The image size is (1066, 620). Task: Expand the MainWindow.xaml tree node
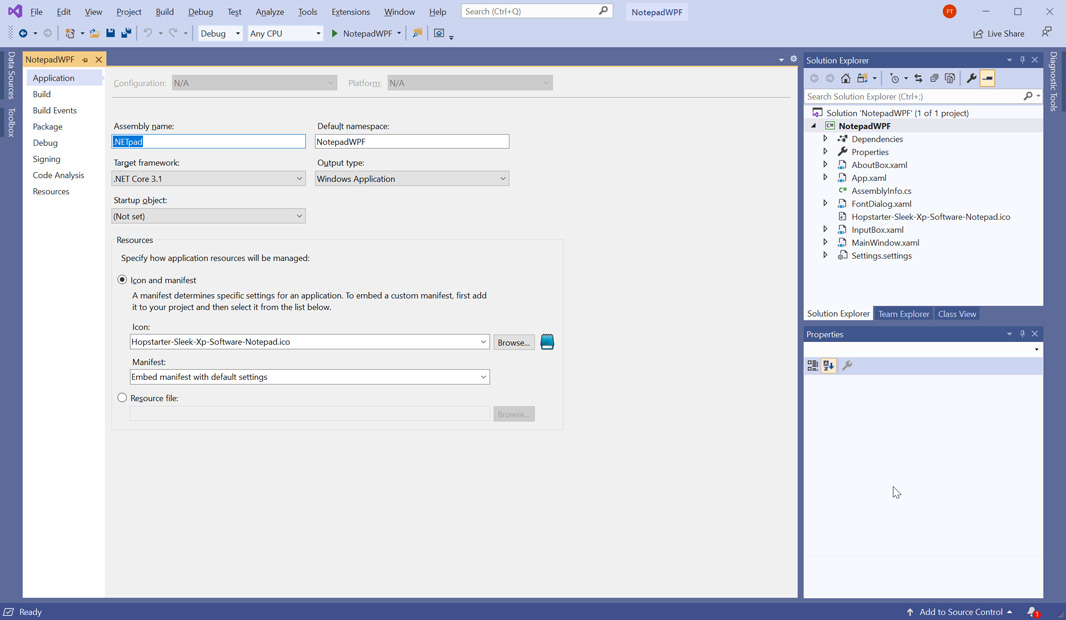pyautogui.click(x=826, y=242)
